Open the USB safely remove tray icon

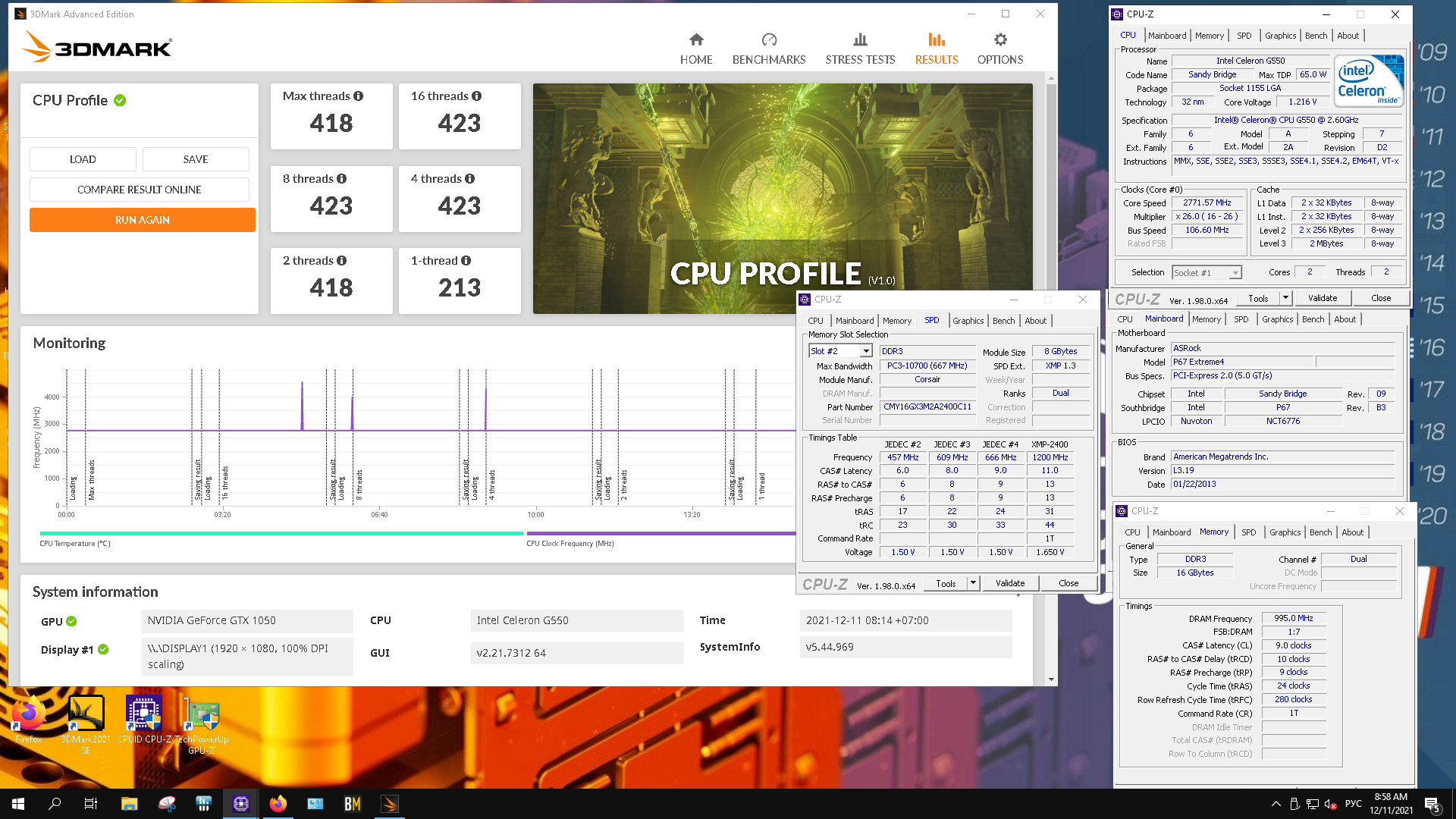pyautogui.click(x=1294, y=804)
